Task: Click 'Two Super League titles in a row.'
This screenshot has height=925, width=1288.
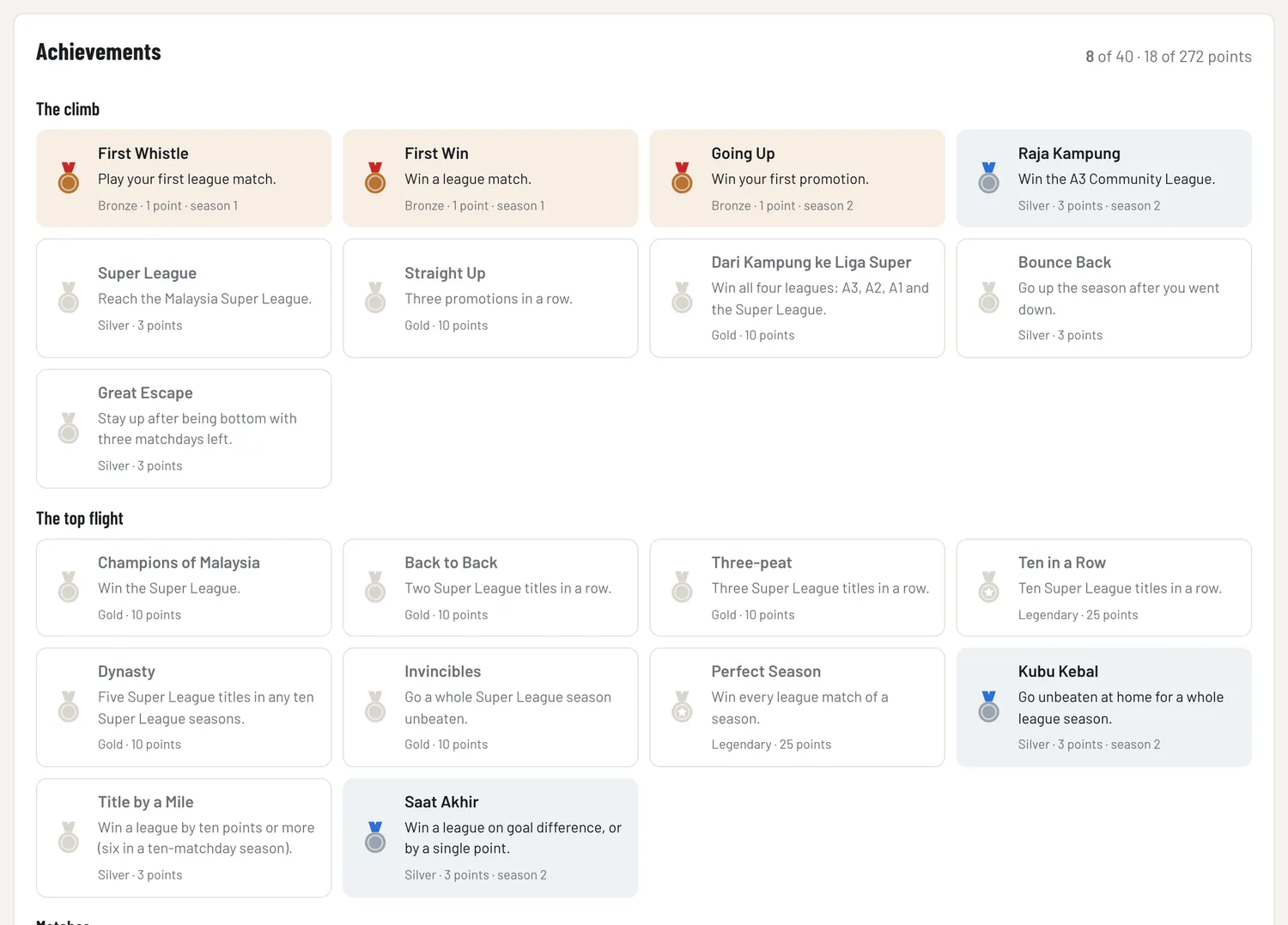Action: [x=507, y=588]
